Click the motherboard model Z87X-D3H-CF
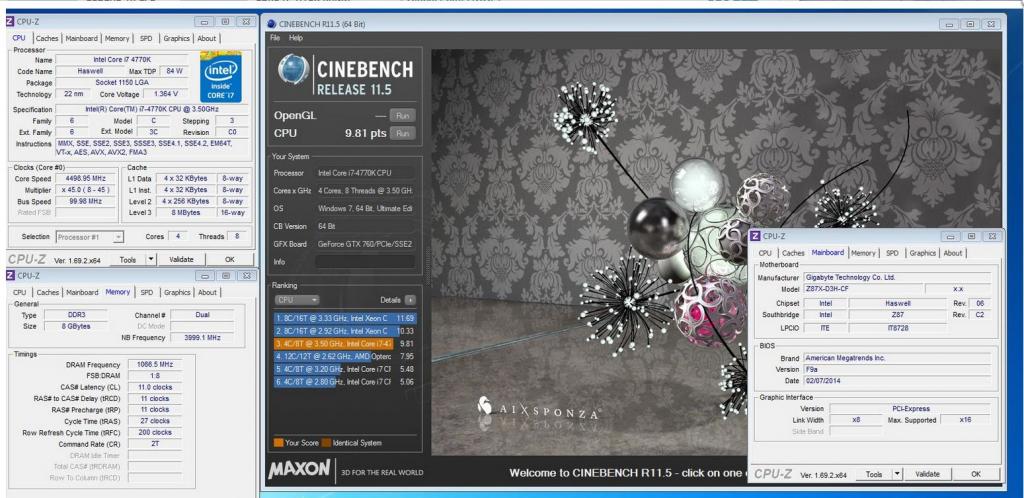 coord(863,289)
